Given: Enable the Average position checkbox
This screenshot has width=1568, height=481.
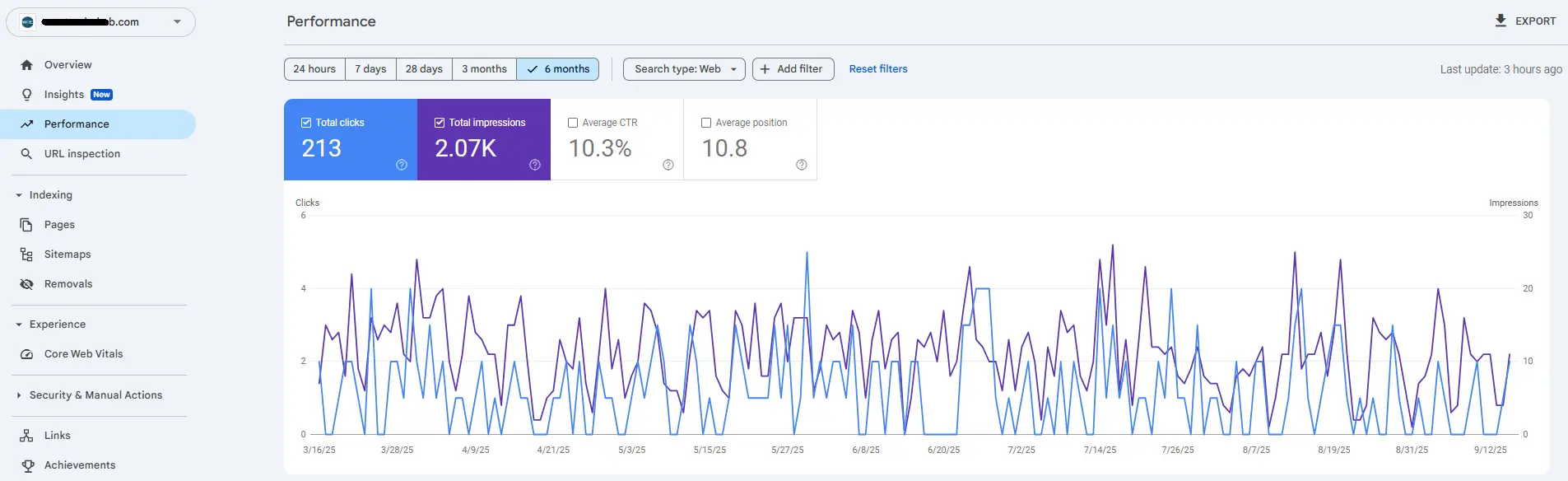Looking at the screenshot, I should (706, 123).
